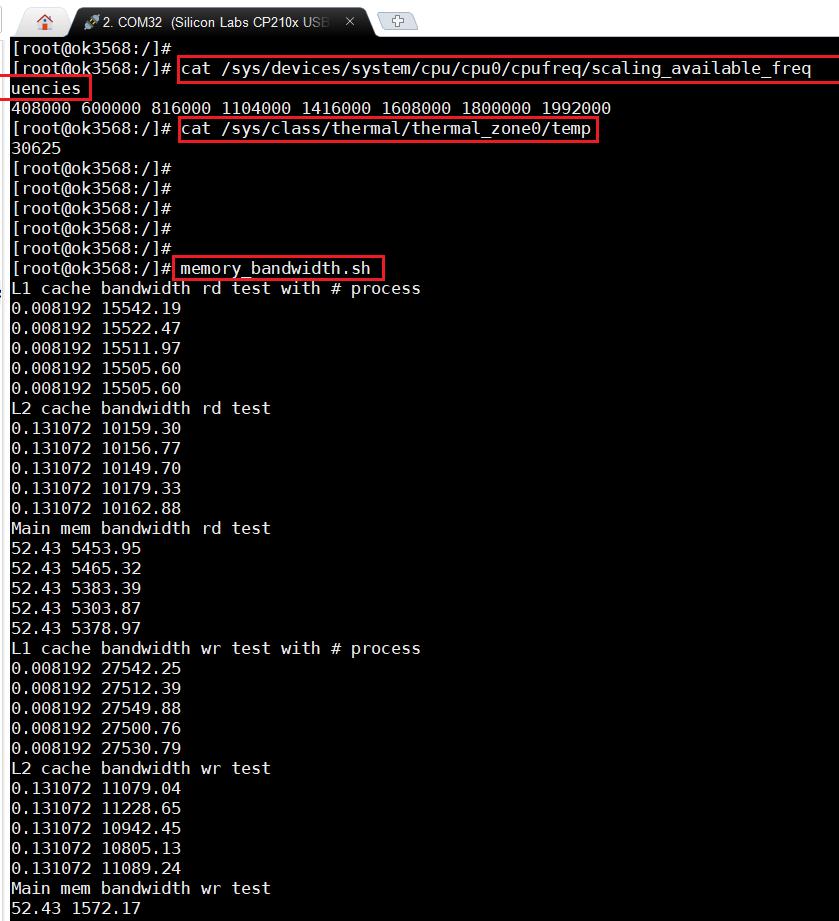This screenshot has width=839, height=921.
Task: Click the value 27530.79
Action: [141, 748]
